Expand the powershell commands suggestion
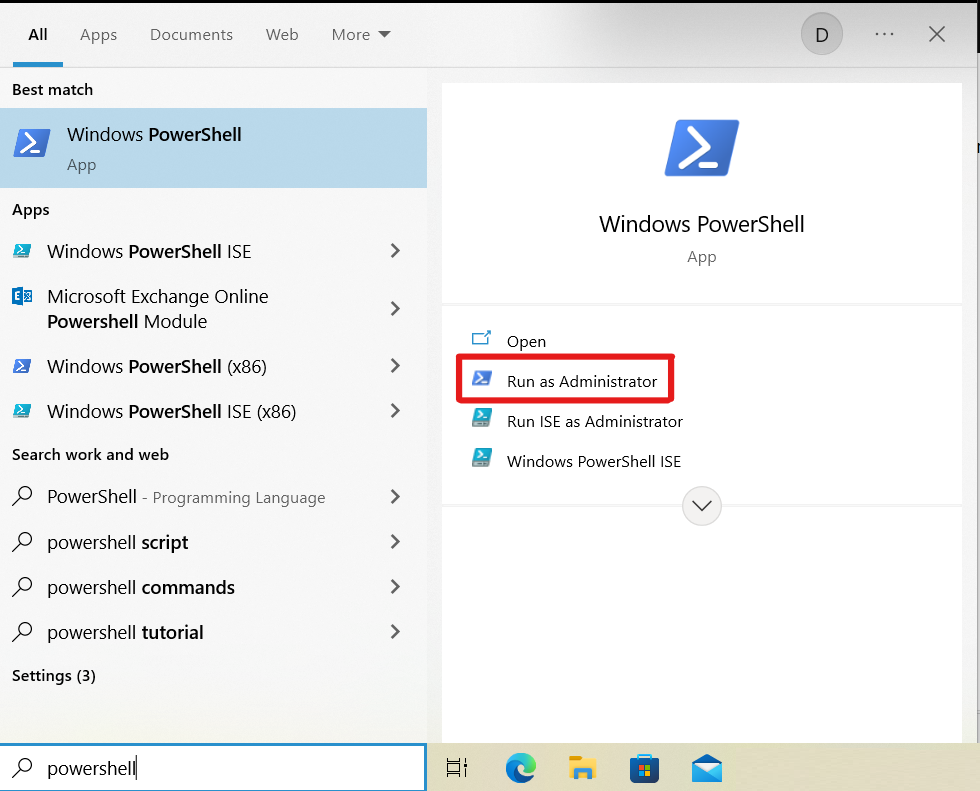The height and width of the screenshot is (791, 980). (395, 587)
